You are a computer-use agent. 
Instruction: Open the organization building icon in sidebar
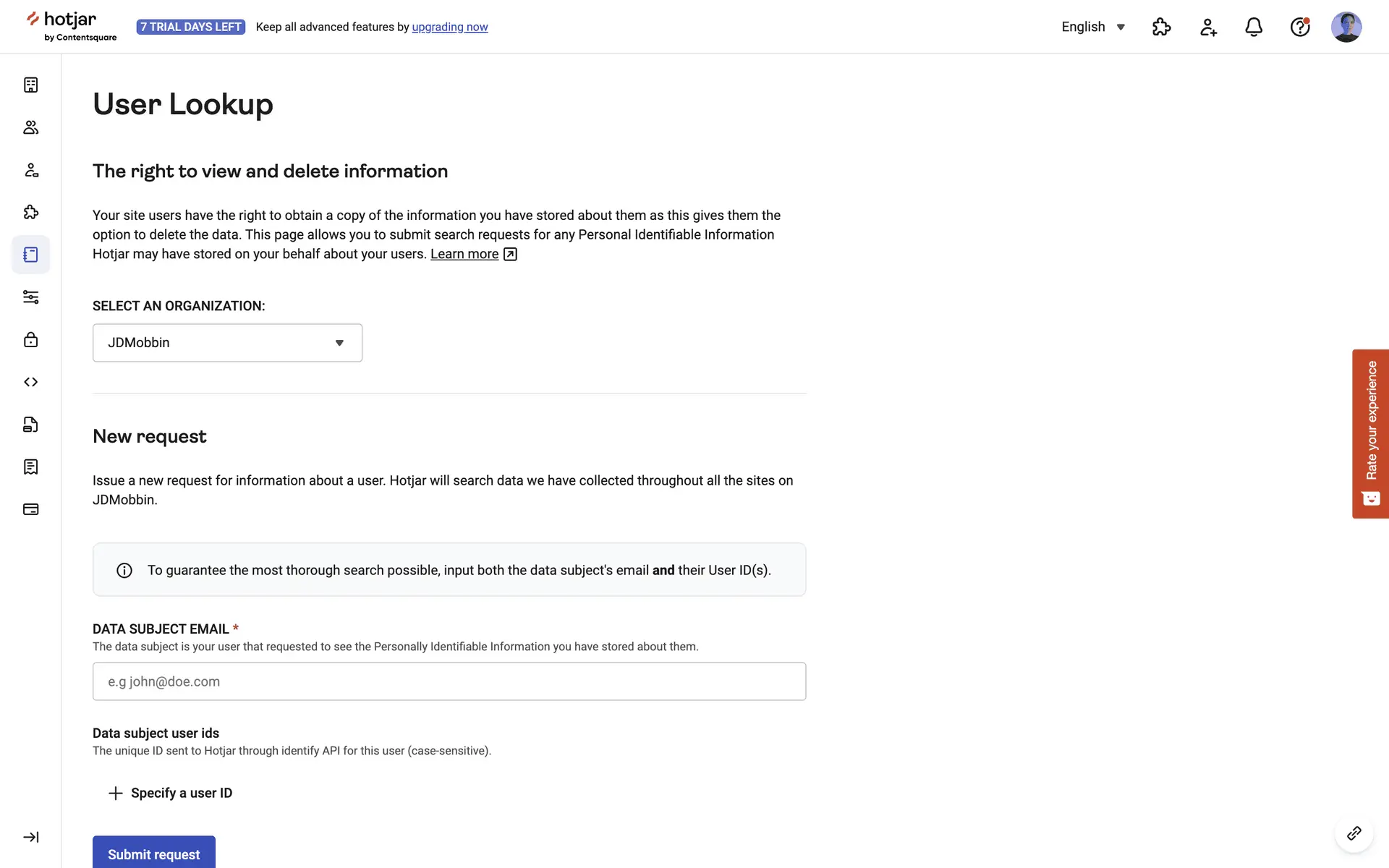click(x=30, y=85)
